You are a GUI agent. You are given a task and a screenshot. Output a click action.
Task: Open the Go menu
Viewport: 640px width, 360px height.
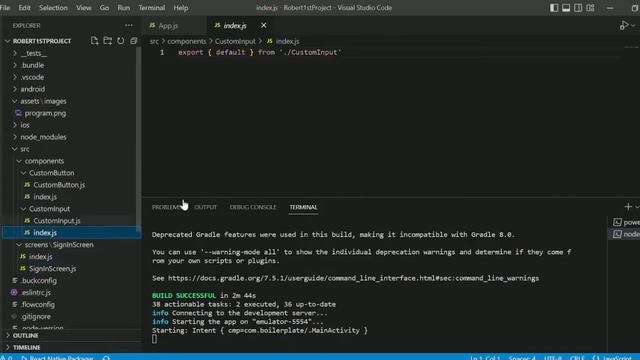[104, 8]
